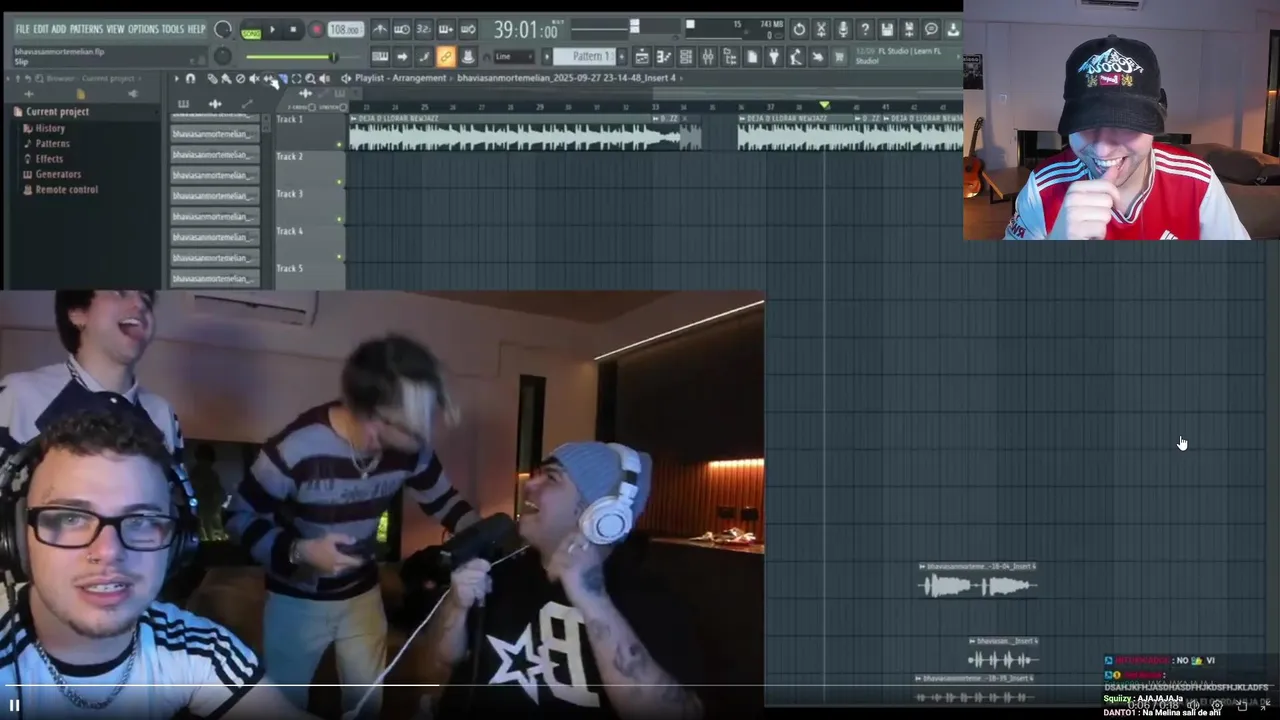
Task: Open the Piano roll view icon
Action: 664,57
